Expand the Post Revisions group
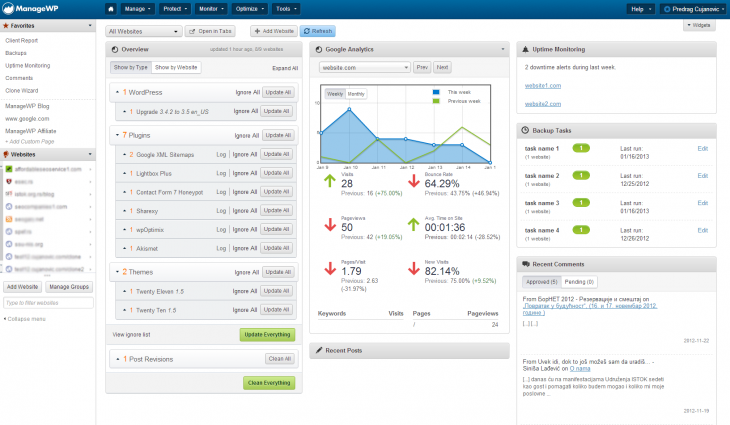This screenshot has width=730, height=425. (x=117, y=359)
